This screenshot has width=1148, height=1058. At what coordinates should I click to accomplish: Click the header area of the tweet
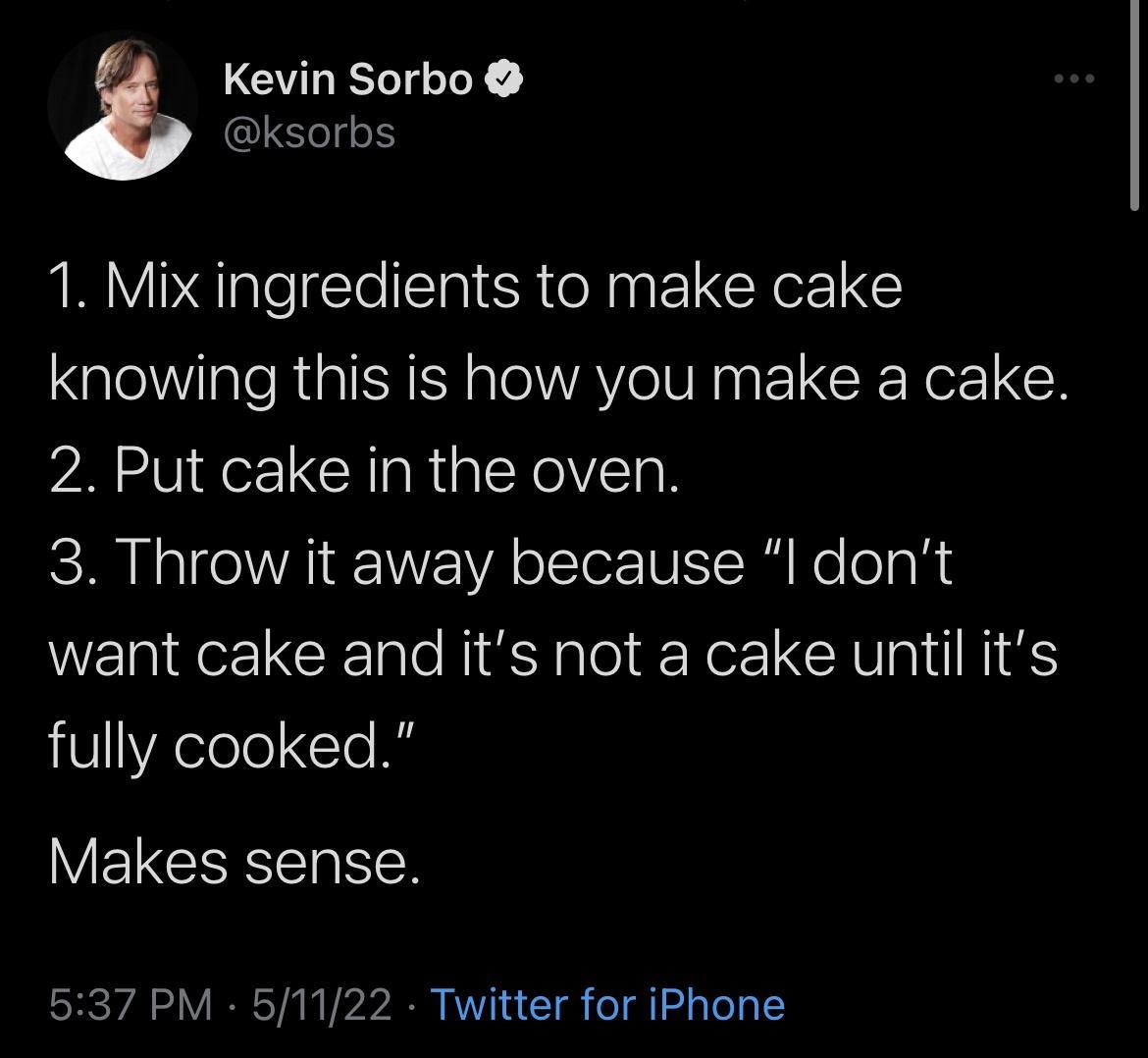point(392,103)
